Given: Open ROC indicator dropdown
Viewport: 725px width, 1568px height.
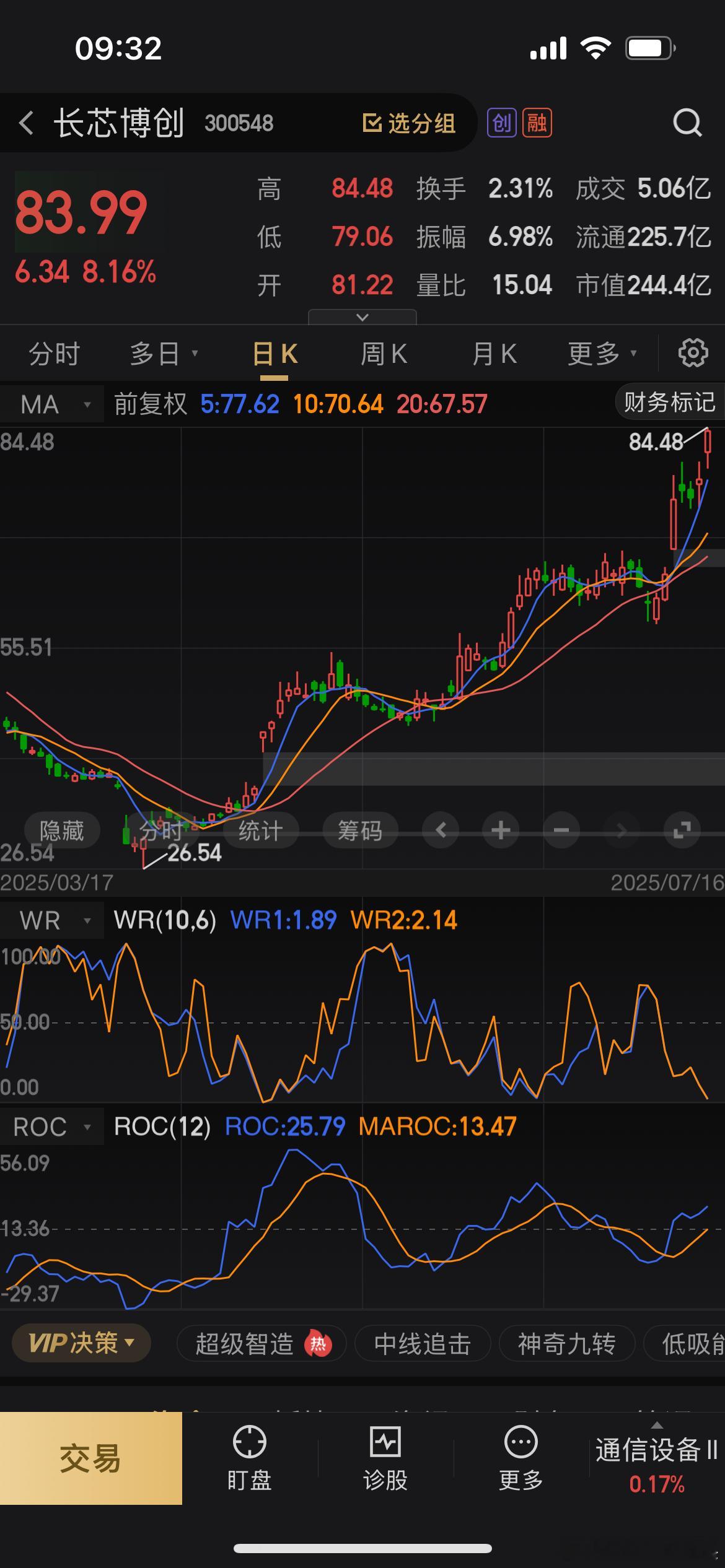Looking at the screenshot, I should pos(53,1127).
